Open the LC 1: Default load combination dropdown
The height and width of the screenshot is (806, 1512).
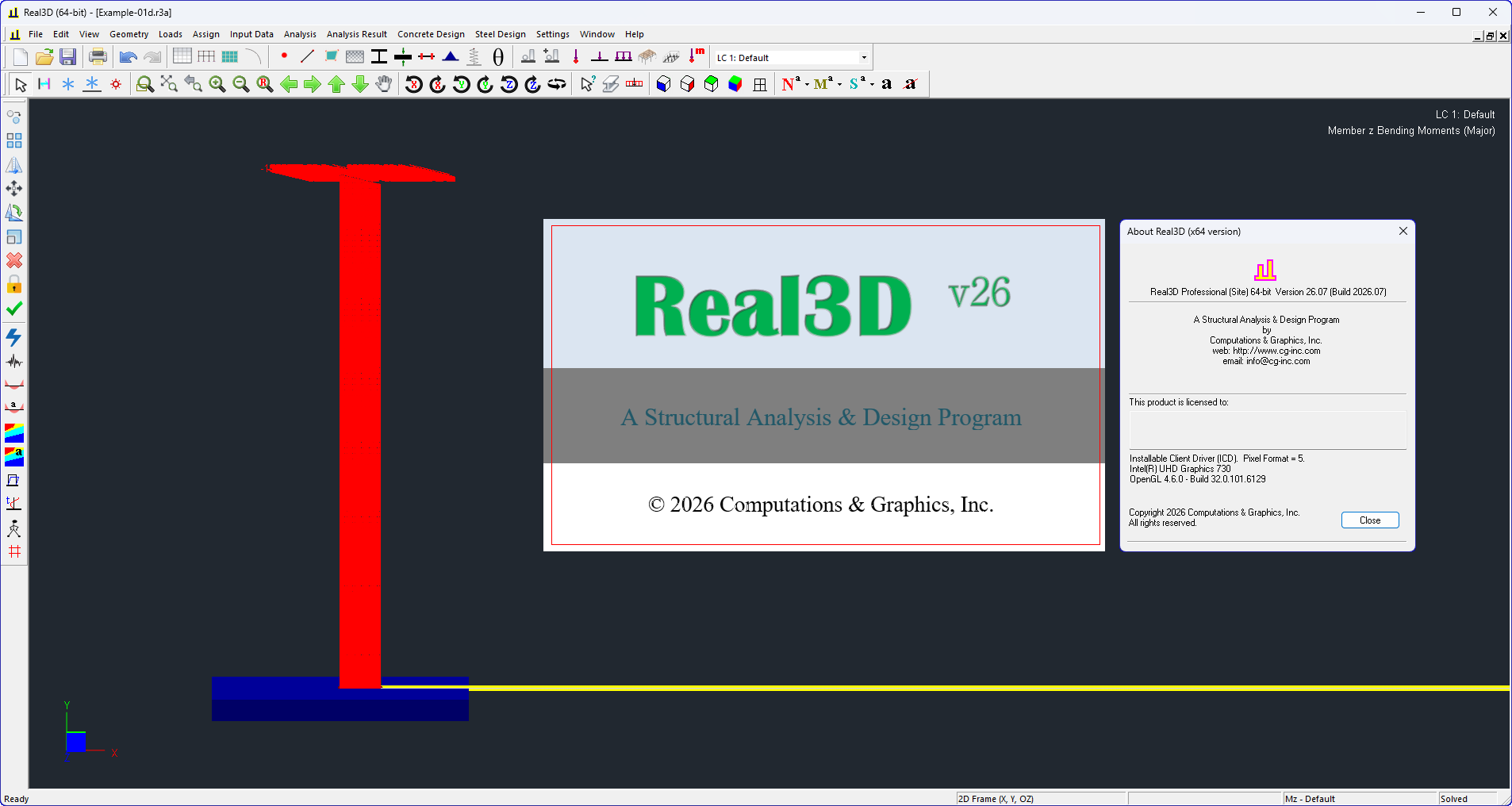coord(862,56)
